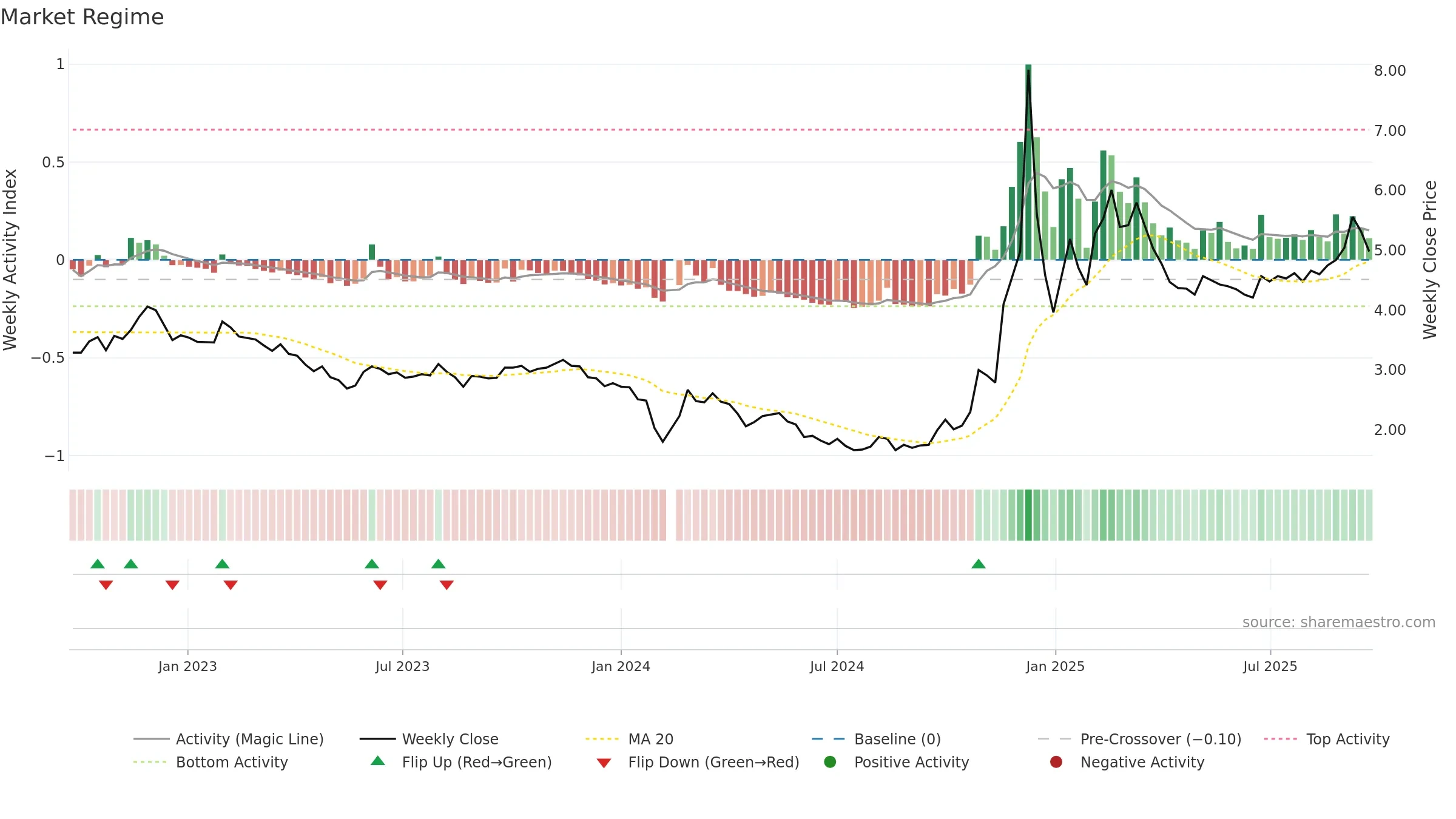Toggle the Activity (Magic Line) legend entry

click(229, 739)
